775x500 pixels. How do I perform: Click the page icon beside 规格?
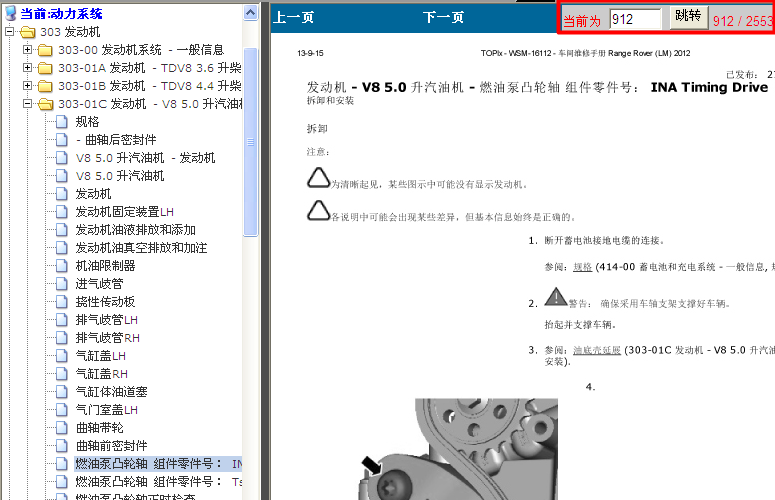(62, 122)
